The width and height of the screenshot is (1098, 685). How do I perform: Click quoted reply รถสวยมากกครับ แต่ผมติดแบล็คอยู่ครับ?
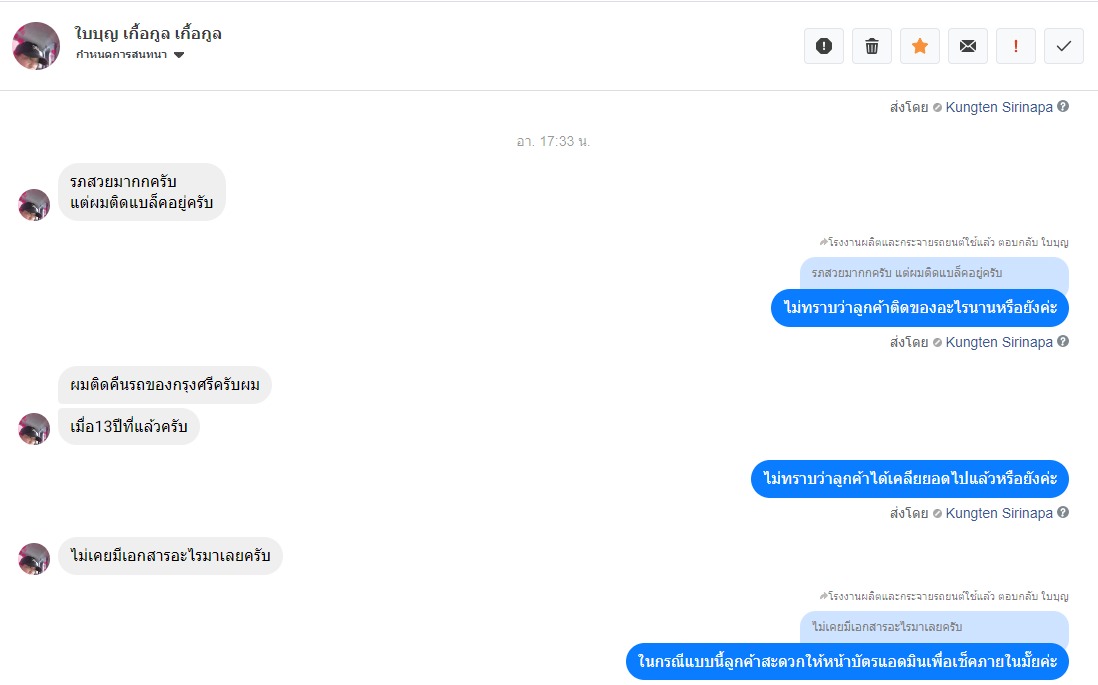click(x=934, y=273)
